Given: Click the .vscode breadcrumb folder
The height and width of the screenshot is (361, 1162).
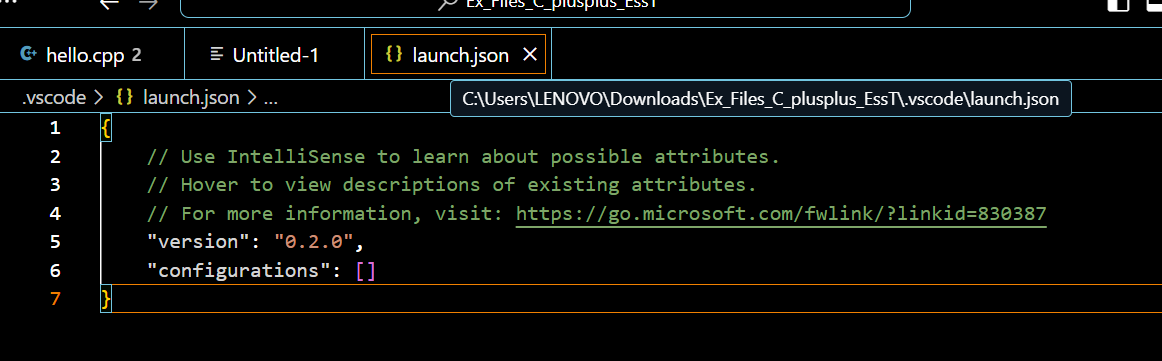Looking at the screenshot, I should click(x=54, y=97).
